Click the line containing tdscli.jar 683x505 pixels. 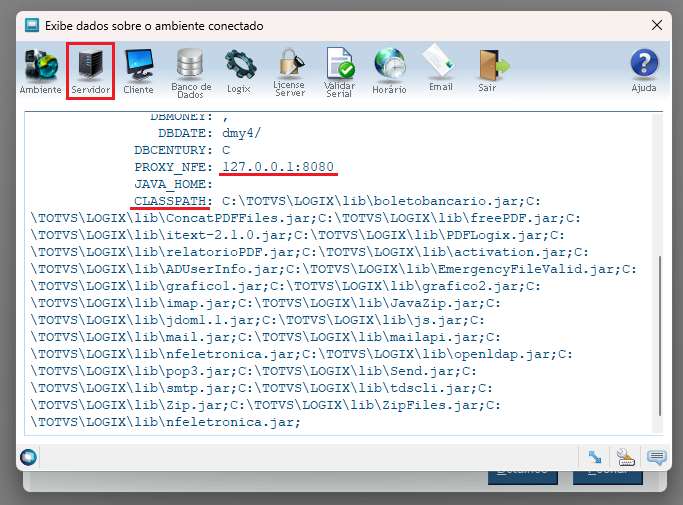[261, 388]
